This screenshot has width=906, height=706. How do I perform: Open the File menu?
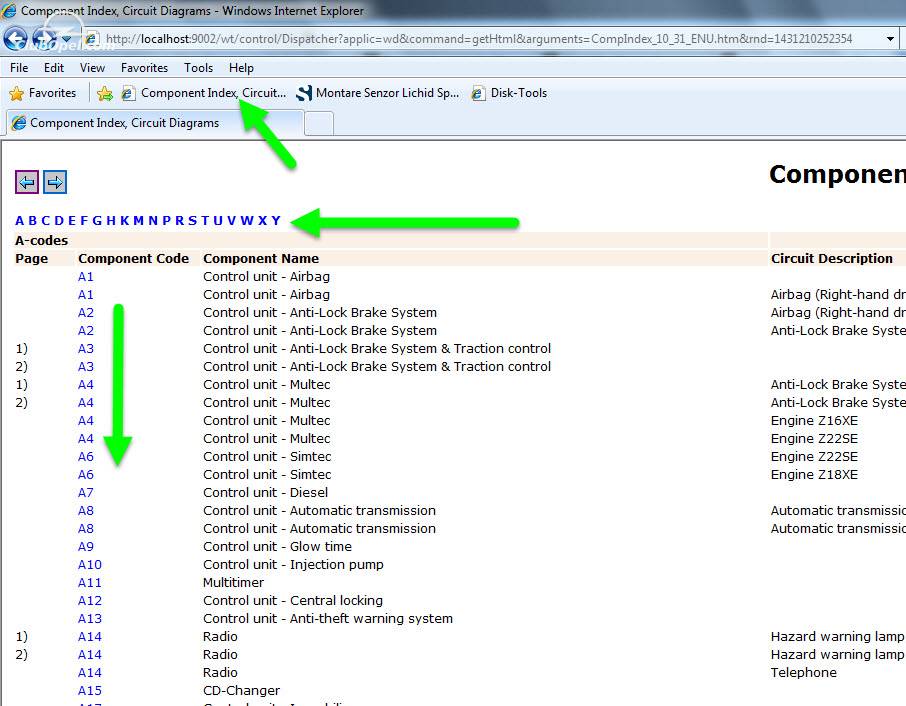click(x=19, y=68)
